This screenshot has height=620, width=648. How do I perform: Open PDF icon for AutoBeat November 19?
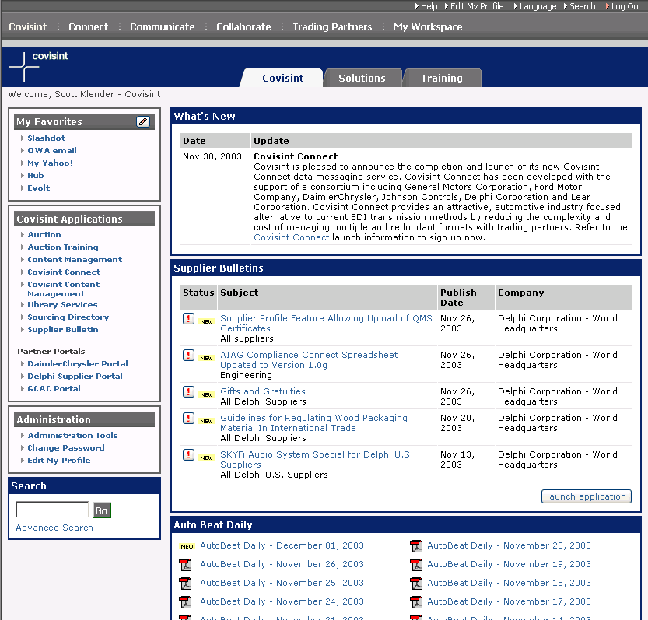point(416,564)
